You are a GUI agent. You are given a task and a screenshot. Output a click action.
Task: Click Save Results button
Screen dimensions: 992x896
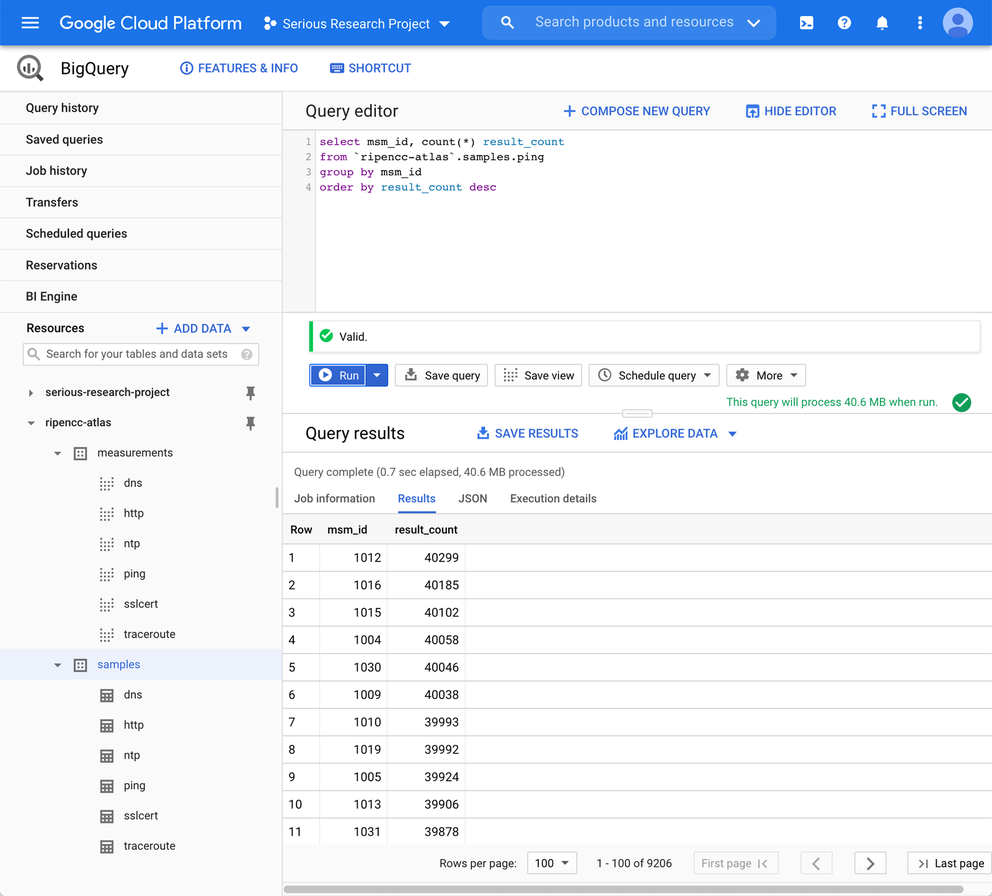[x=528, y=433]
